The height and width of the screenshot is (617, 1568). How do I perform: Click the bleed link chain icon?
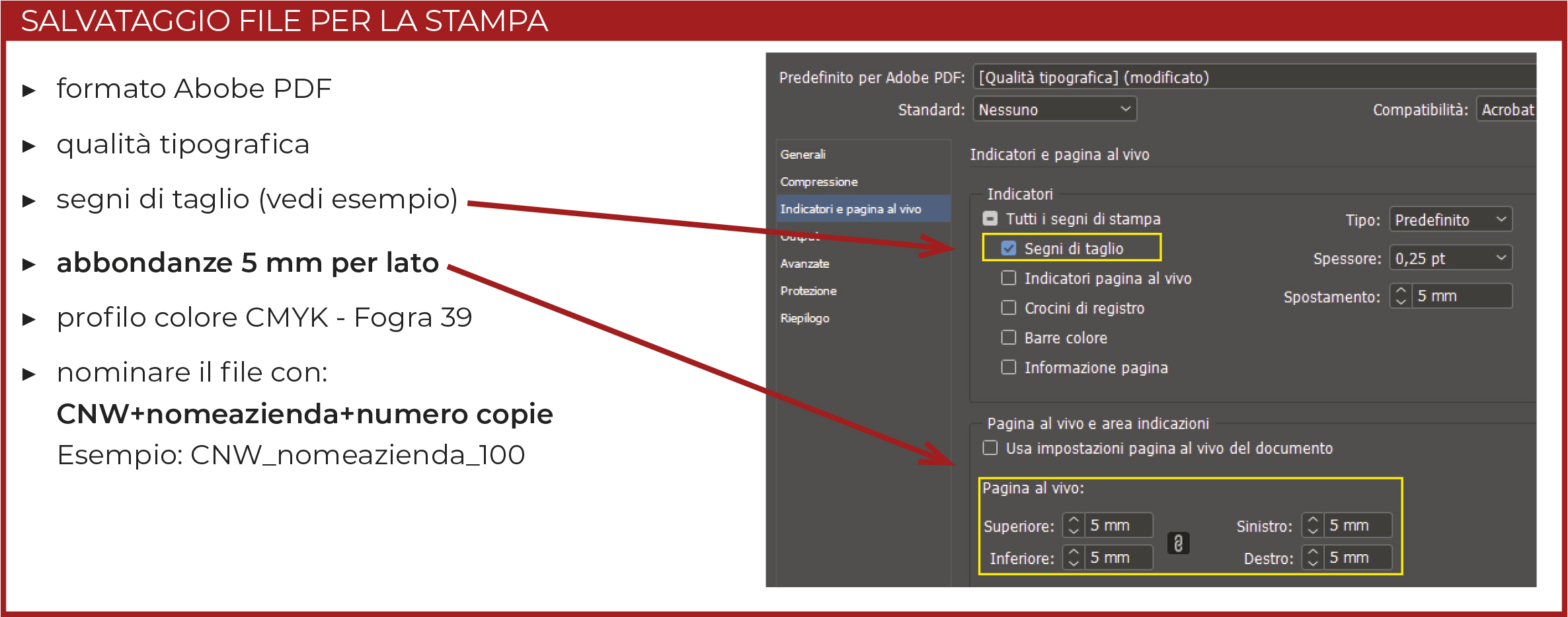[x=1178, y=543]
